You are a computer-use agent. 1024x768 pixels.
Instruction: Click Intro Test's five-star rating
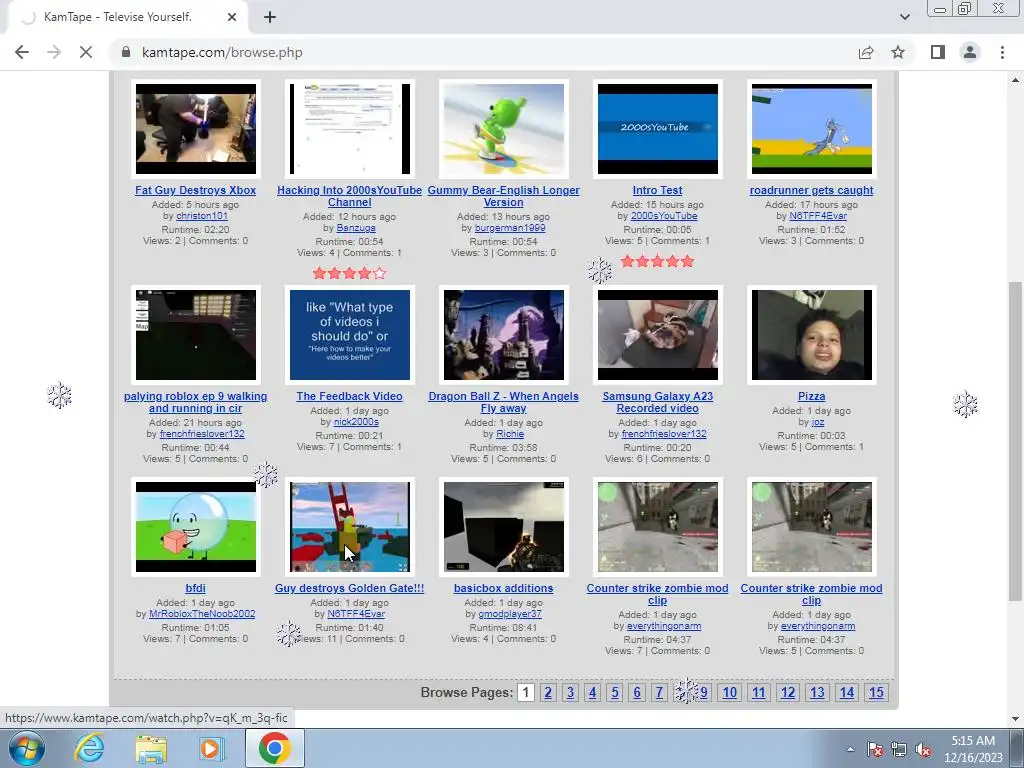(657, 261)
